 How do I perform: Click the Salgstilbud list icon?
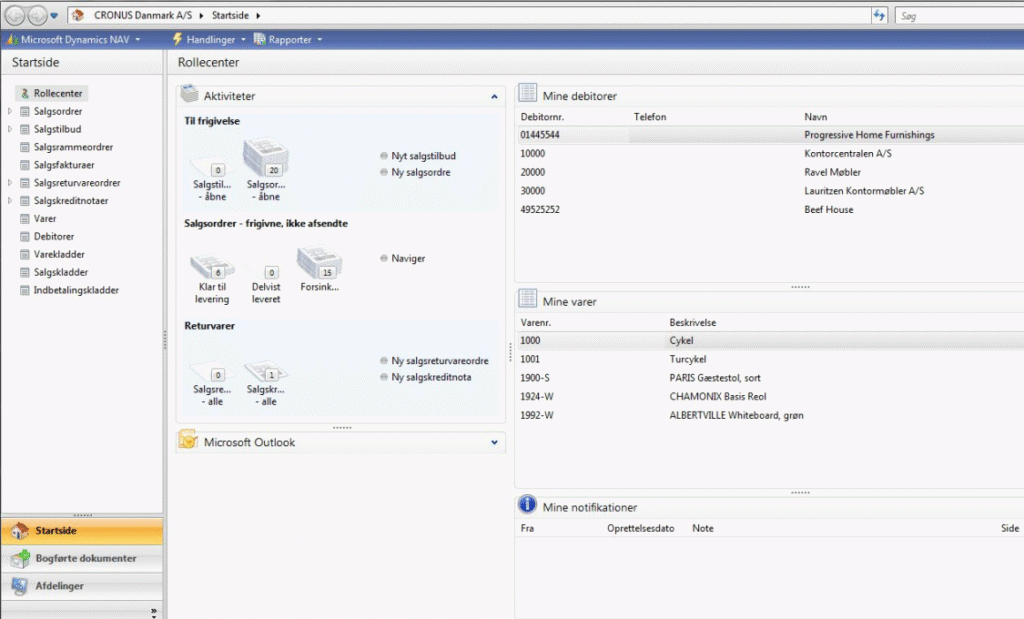click(x=25, y=129)
